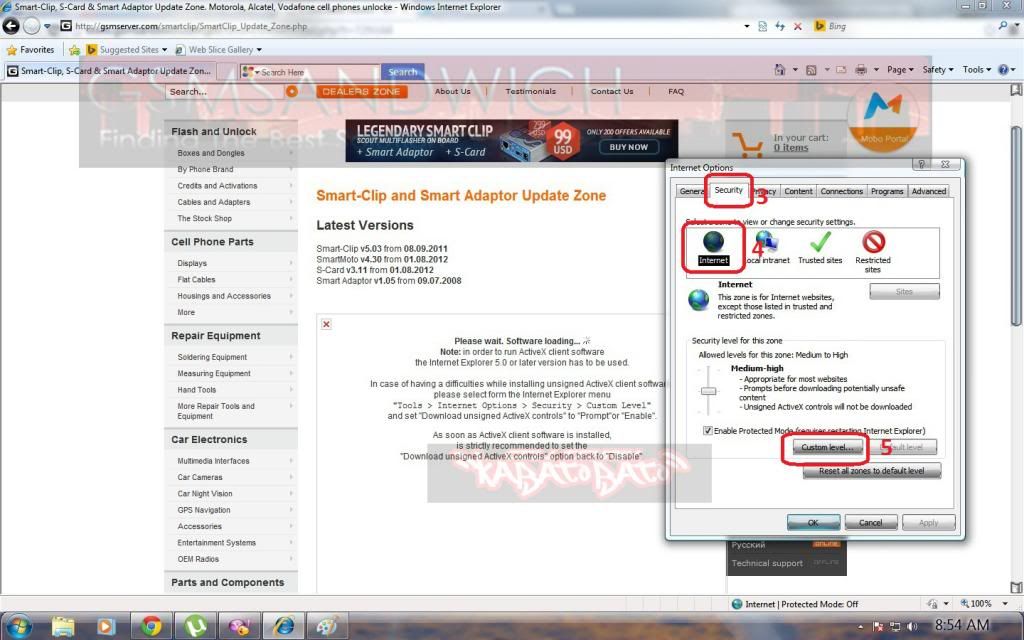The width and height of the screenshot is (1024, 640).
Task: Switch to the Programs tab
Action: tap(887, 191)
